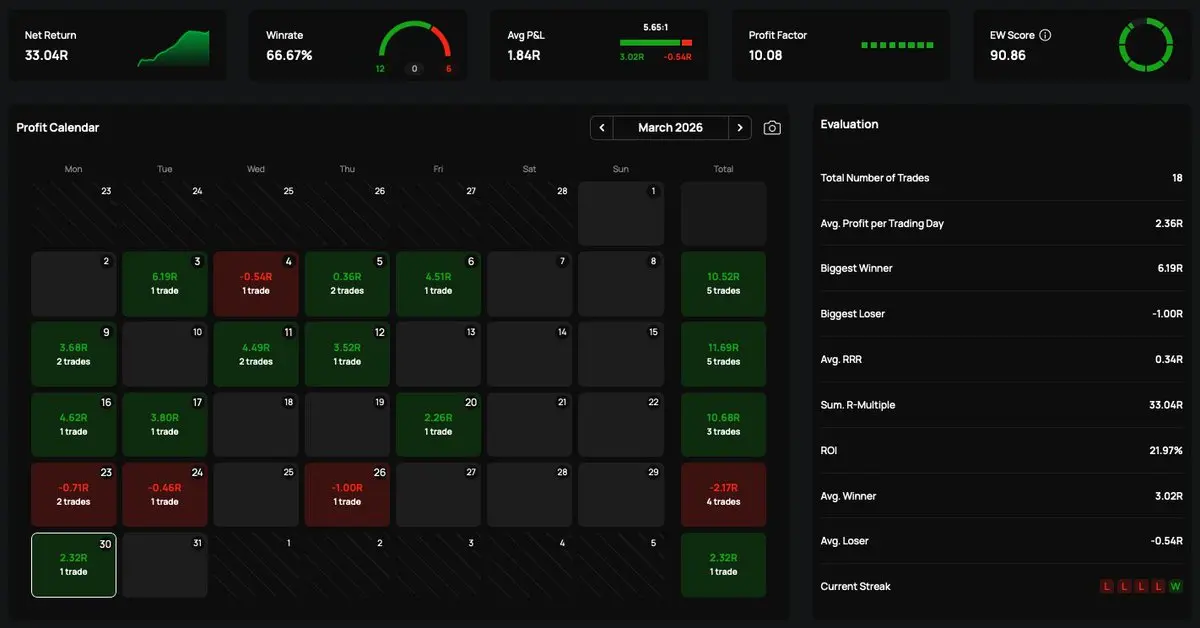This screenshot has width=1200, height=628.
Task: Click empty March 10 day cell
Action: click(165, 354)
